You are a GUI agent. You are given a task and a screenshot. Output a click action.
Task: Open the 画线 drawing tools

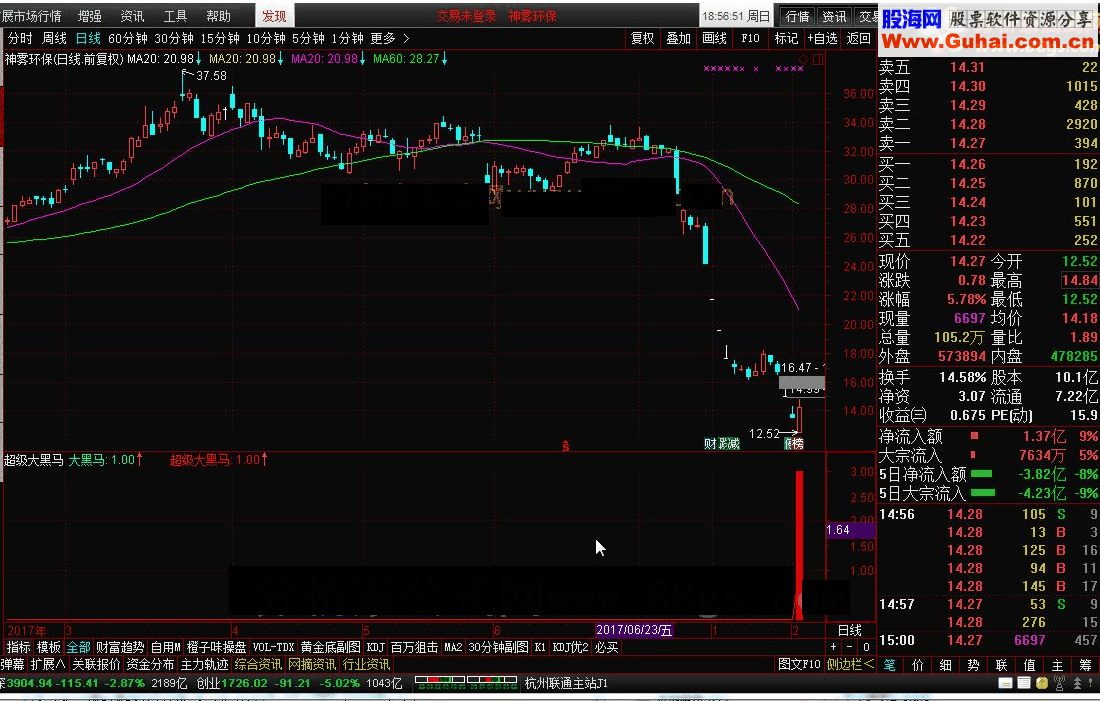(715, 39)
